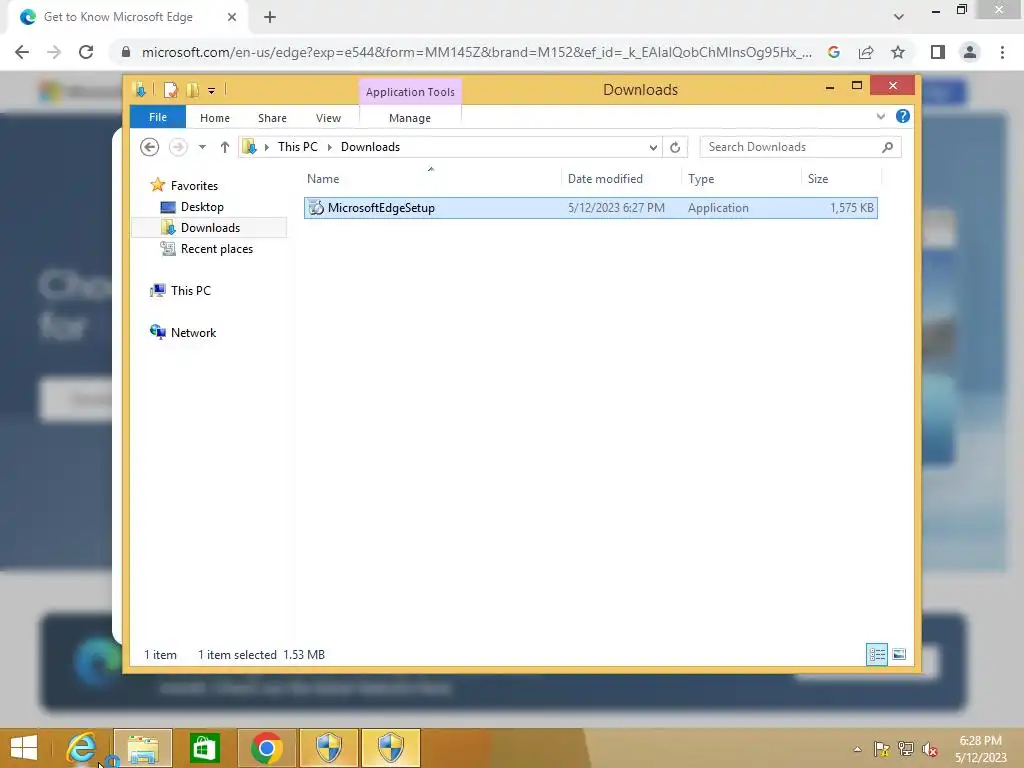Screen dimensions: 1024x768
Task: Select Network in navigation pane
Action: click(x=193, y=332)
